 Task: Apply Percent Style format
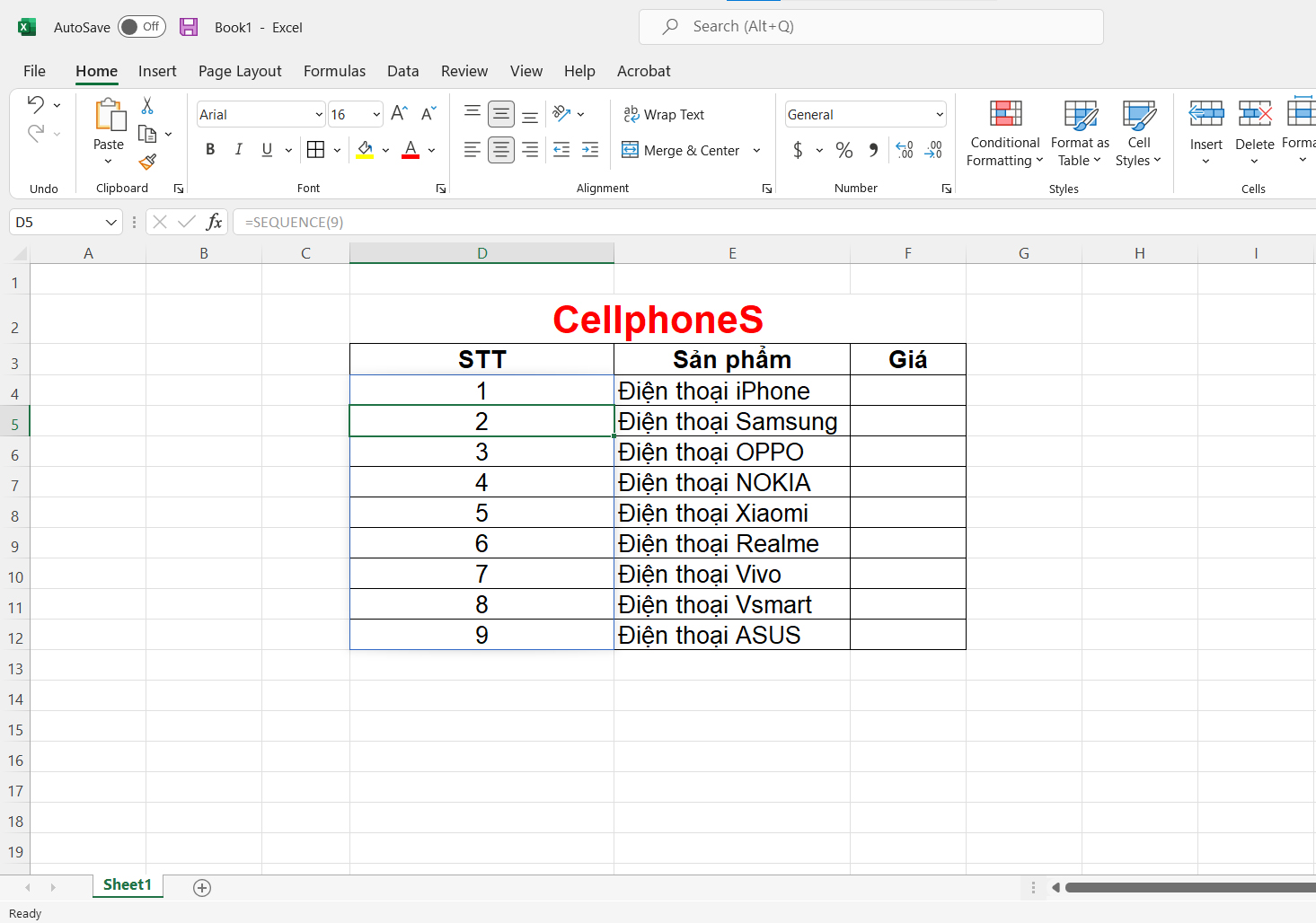tap(844, 150)
